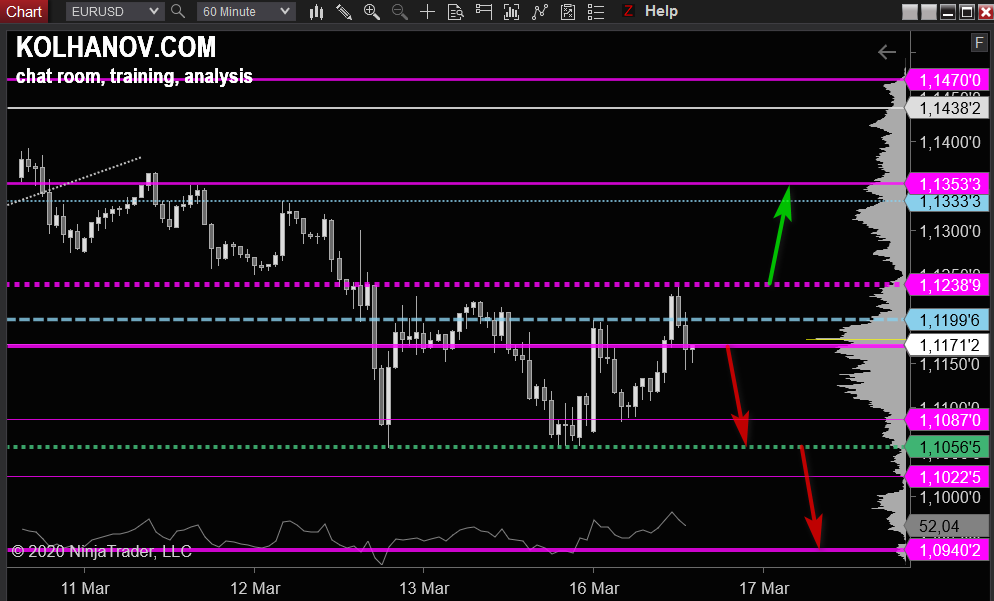The height and width of the screenshot is (601, 994).
Task: Open the Help menu
Action: (x=661, y=11)
